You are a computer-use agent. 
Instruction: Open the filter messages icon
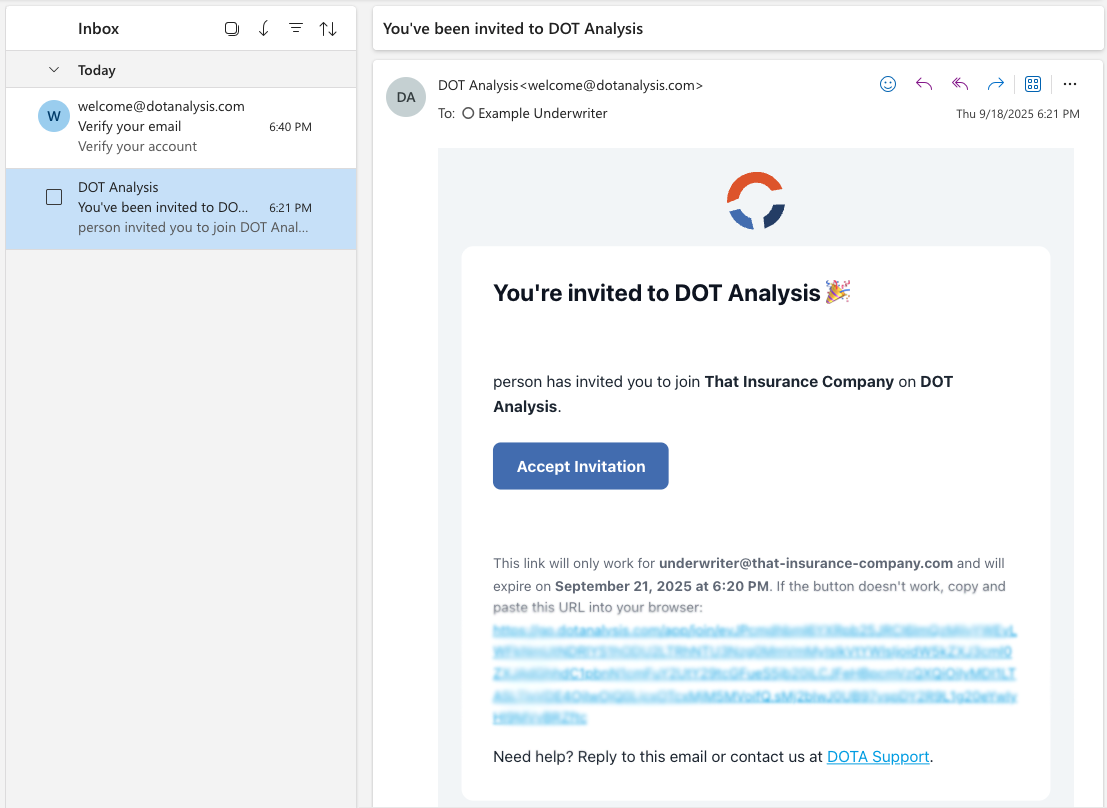(296, 29)
